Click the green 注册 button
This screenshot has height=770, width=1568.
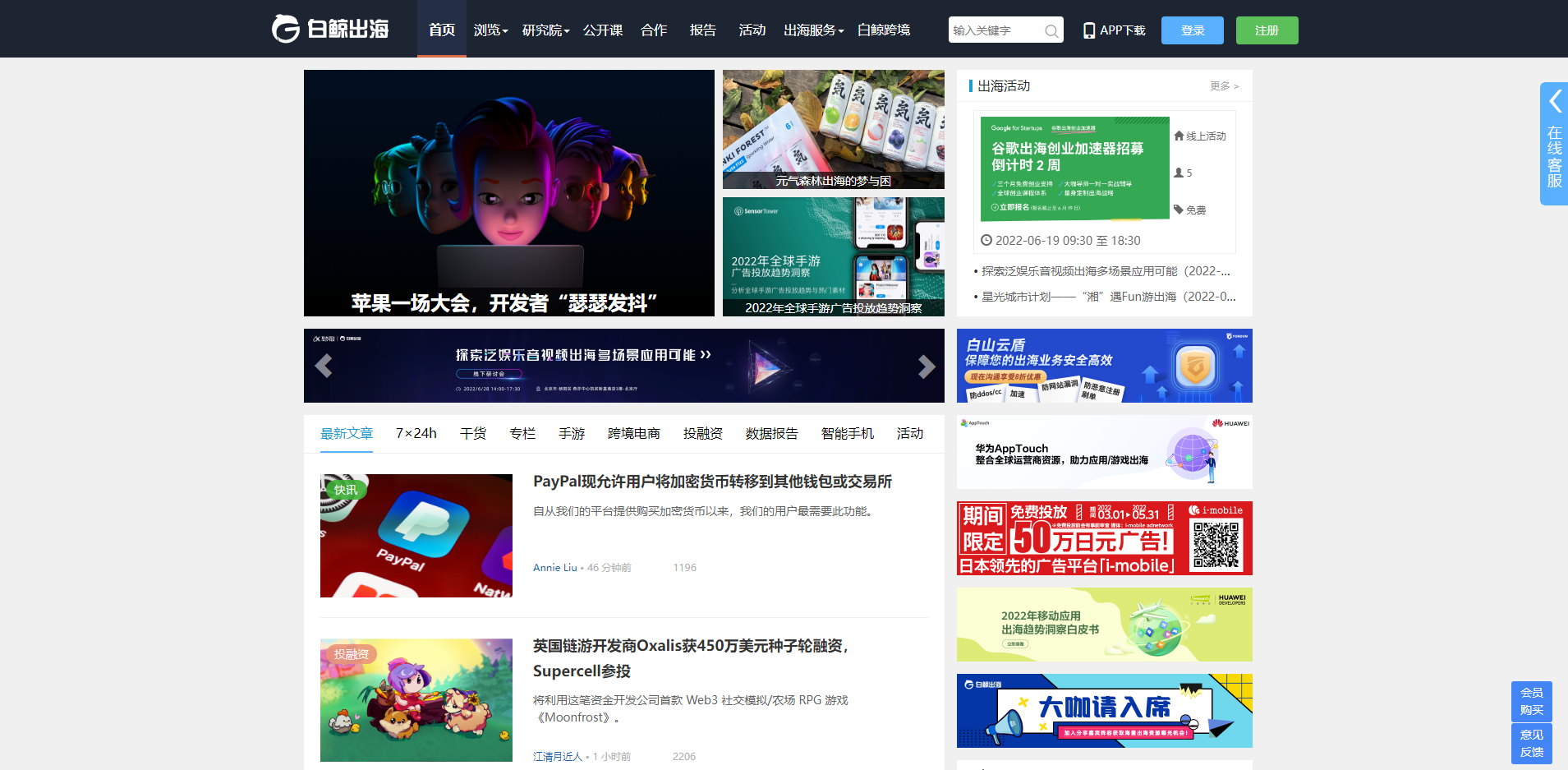click(x=1267, y=30)
